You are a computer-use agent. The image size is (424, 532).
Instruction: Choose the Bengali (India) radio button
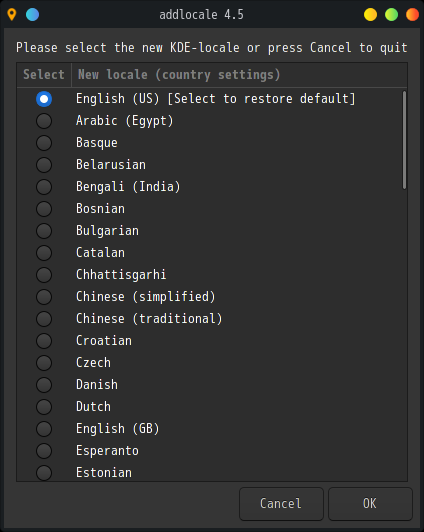coord(44,187)
